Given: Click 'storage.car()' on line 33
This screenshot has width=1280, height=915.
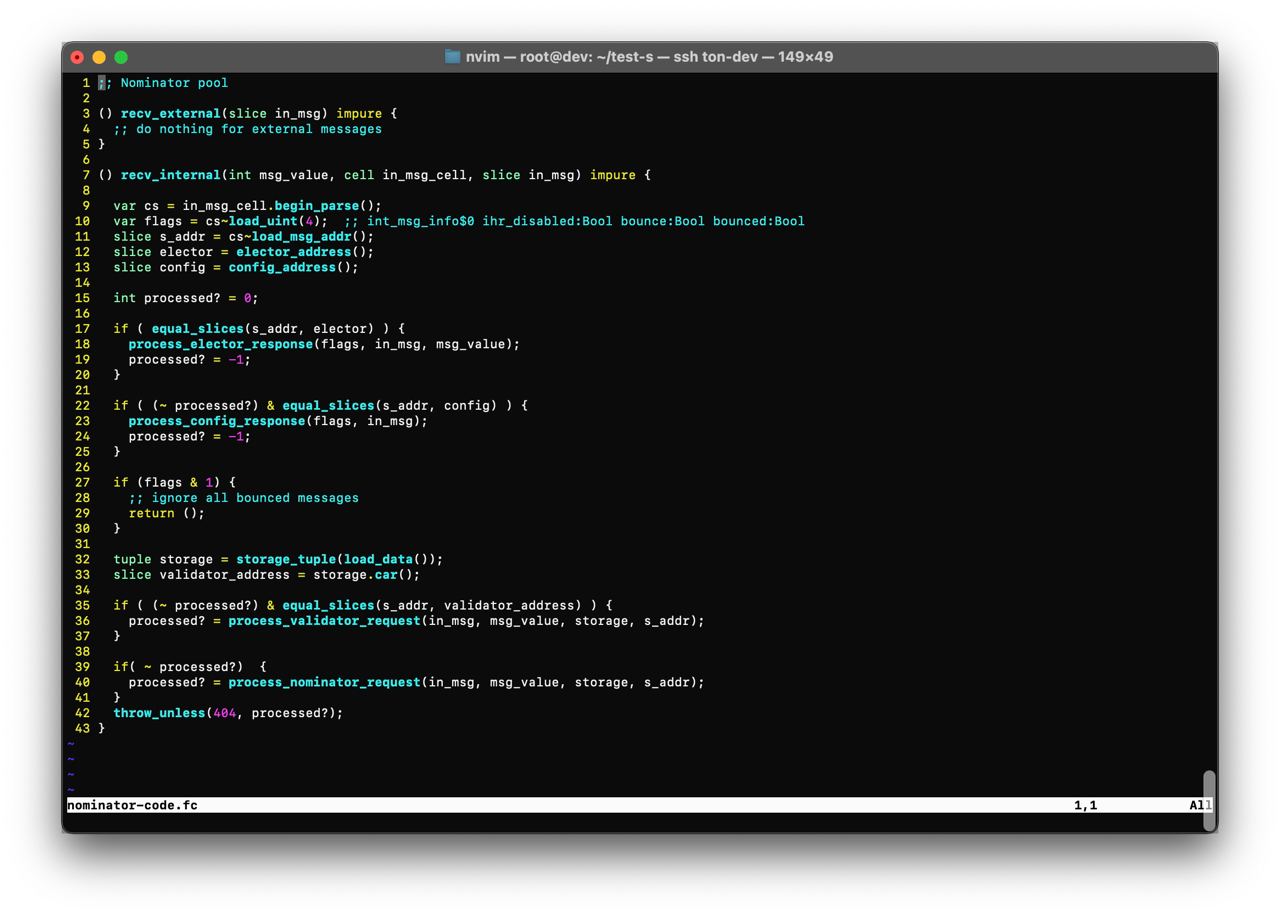Looking at the screenshot, I should click(x=367, y=575).
